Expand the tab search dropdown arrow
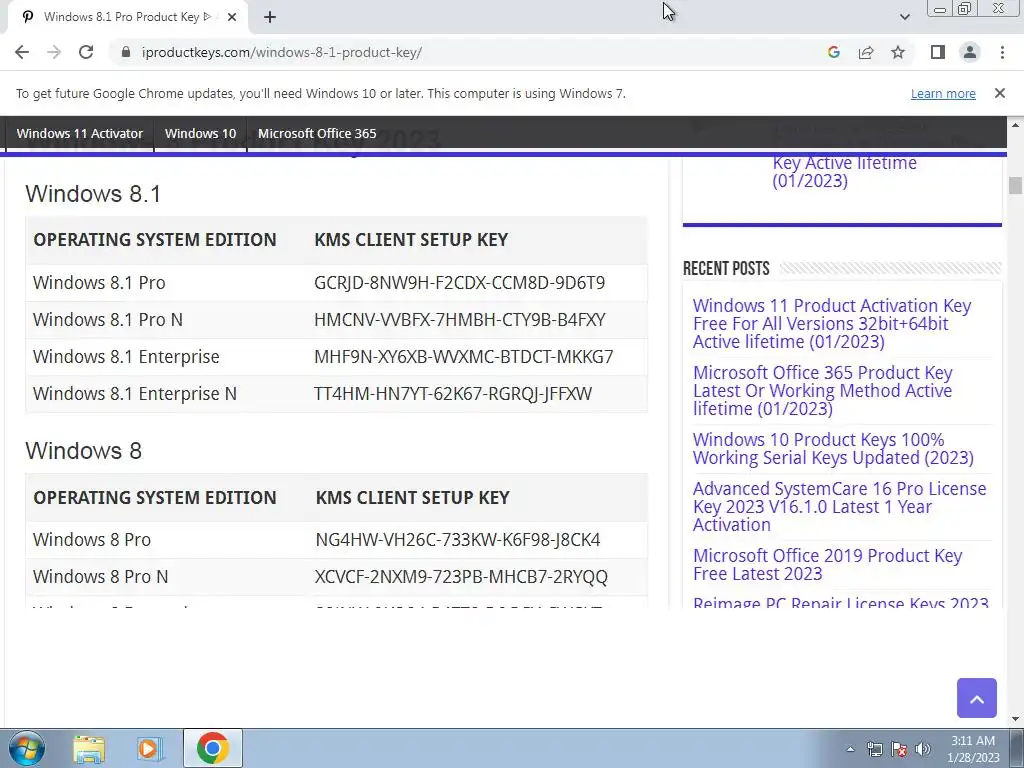The width and height of the screenshot is (1024, 768). (x=904, y=17)
